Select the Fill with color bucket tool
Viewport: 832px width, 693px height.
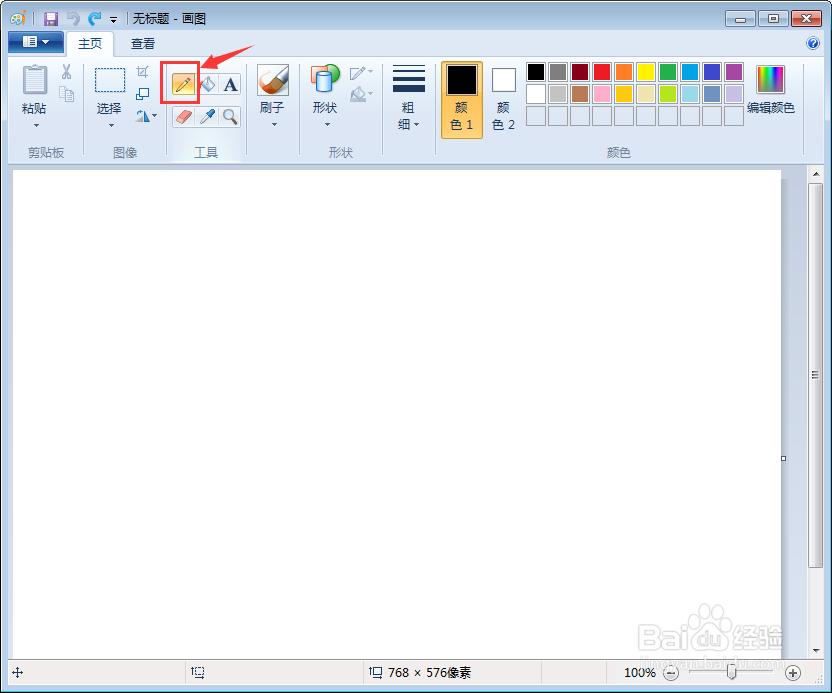point(207,84)
